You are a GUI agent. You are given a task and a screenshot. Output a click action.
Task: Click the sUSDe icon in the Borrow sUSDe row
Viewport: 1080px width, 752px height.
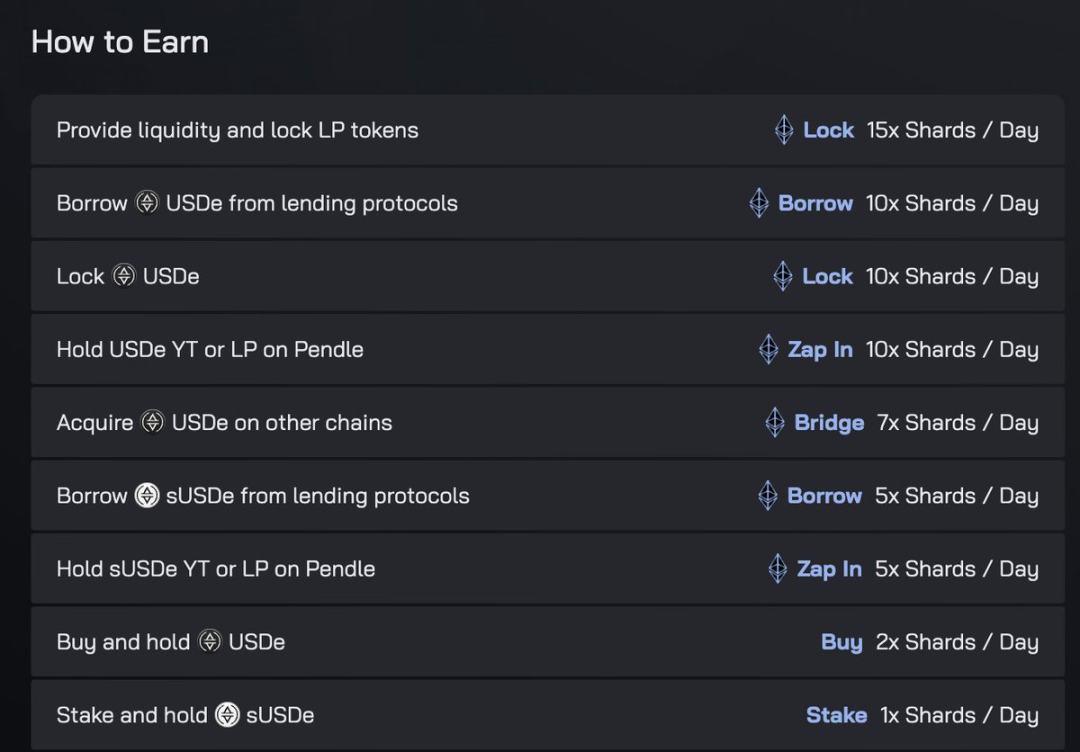[148, 495]
